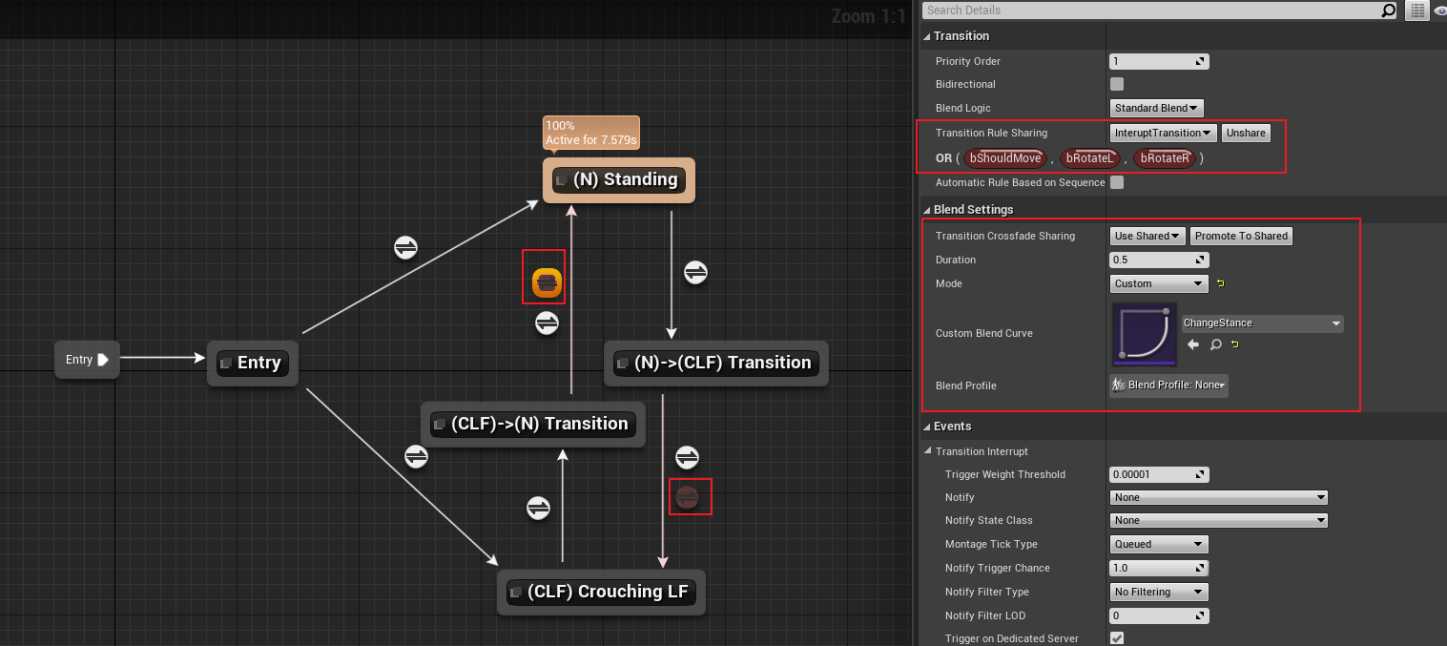
Task: Click the Promote To Shared button
Action: pos(1240,236)
